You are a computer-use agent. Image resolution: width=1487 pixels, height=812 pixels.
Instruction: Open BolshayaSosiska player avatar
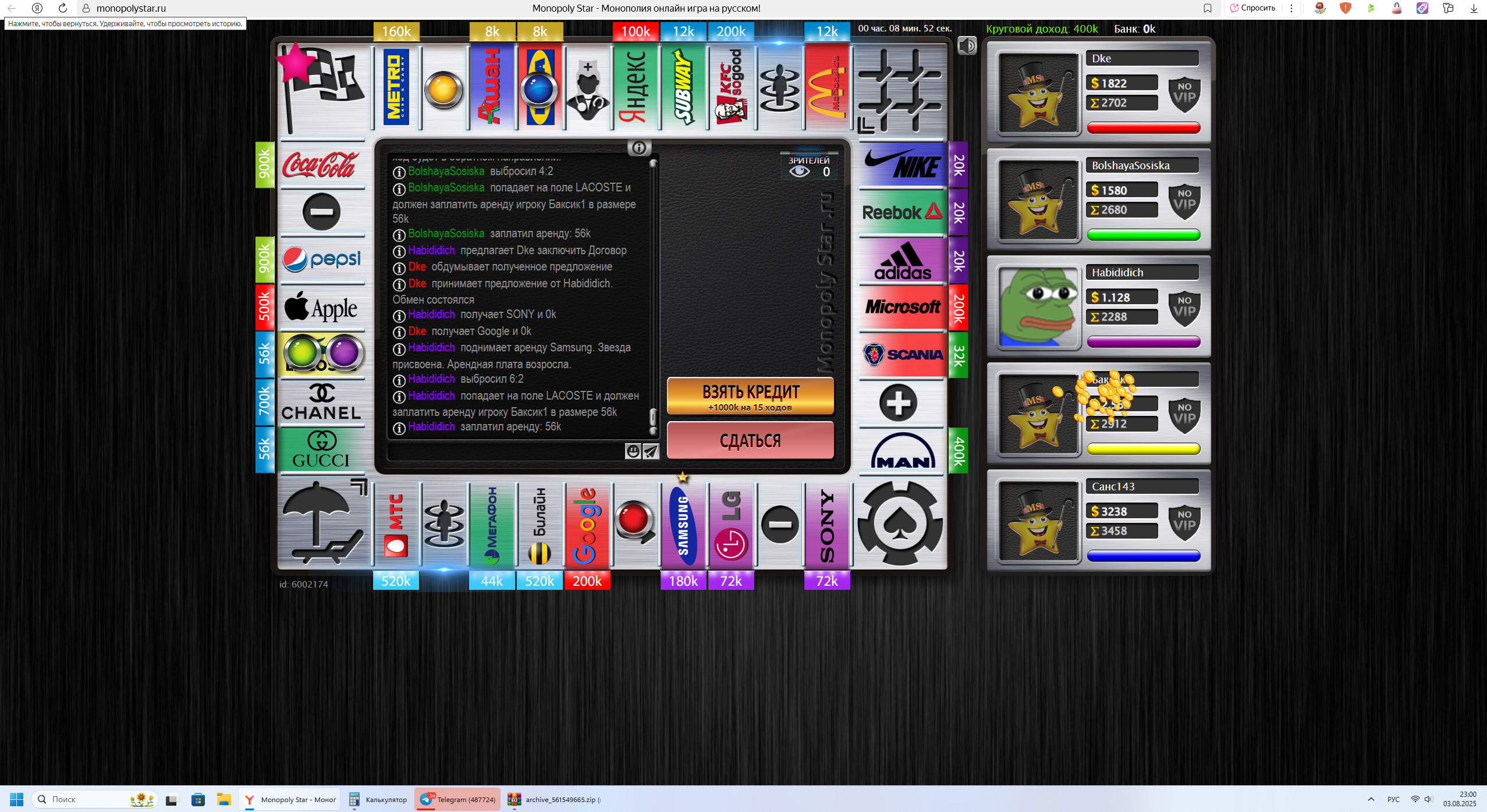click(x=1038, y=200)
